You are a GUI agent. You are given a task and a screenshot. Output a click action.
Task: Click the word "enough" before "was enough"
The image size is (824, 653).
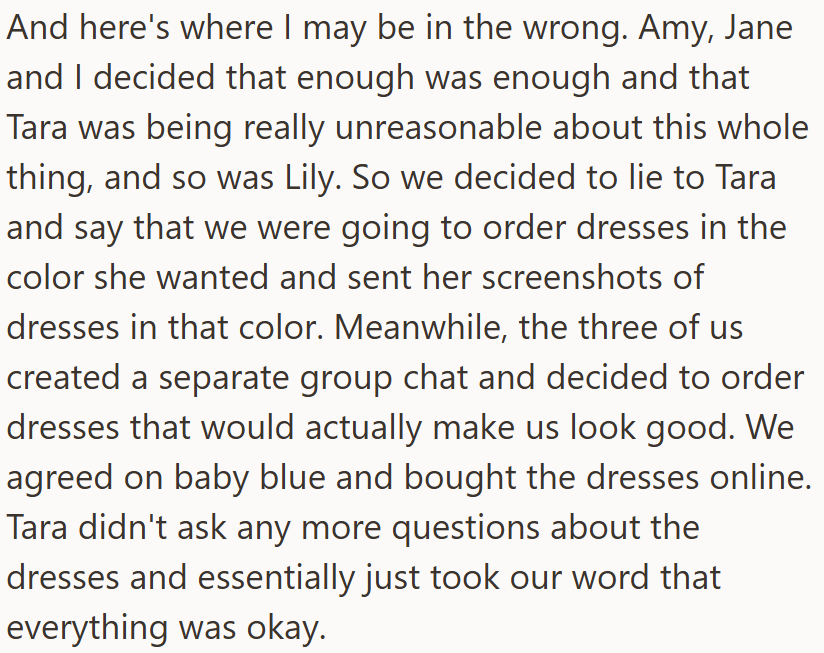[355, 78]
